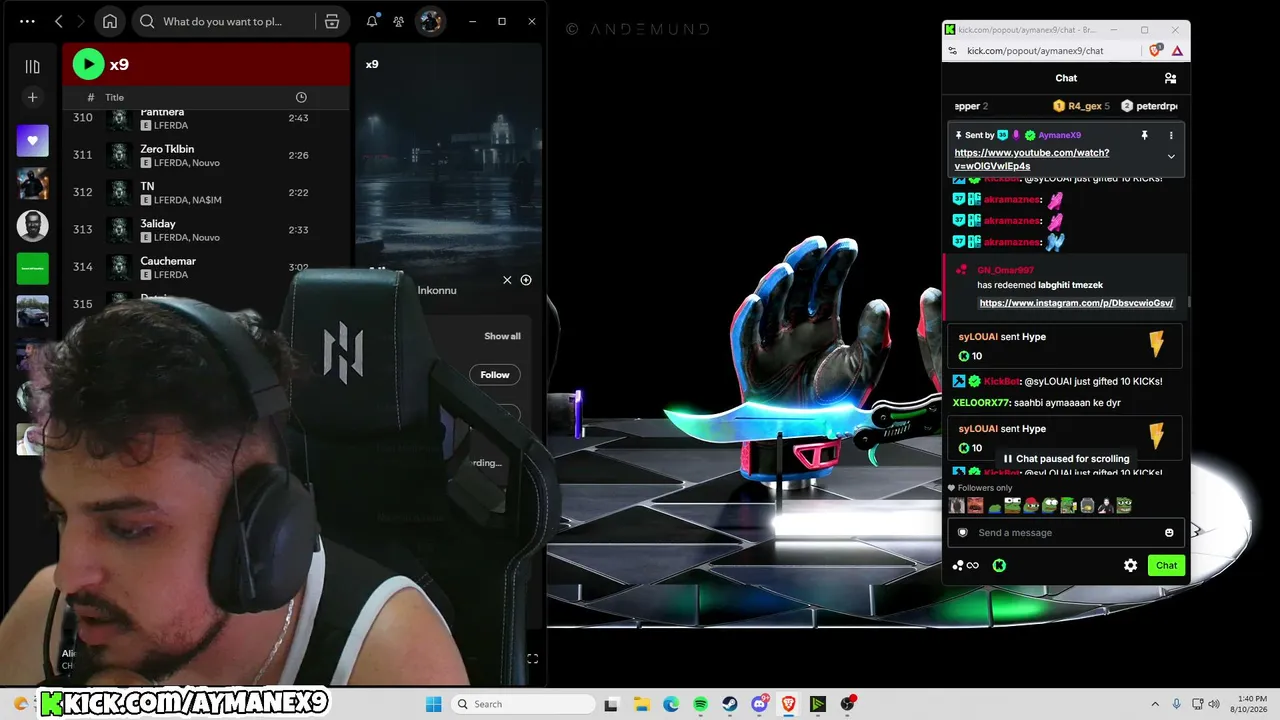This screenshot has height=720, width=1280.
Task: Open the Spotify profile avatar menu
Action: pyautogui.click(x=430, y=21)
